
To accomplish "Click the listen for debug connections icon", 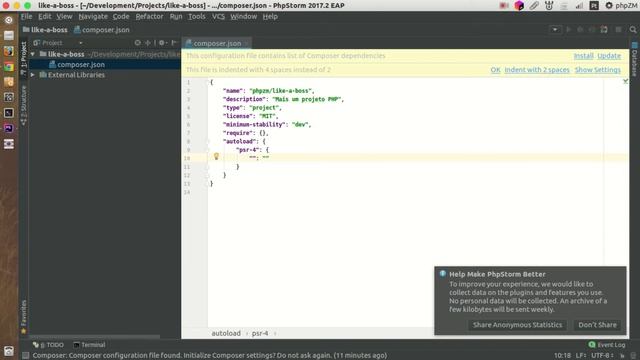I will pyautogui.click(x=604, y=29).
